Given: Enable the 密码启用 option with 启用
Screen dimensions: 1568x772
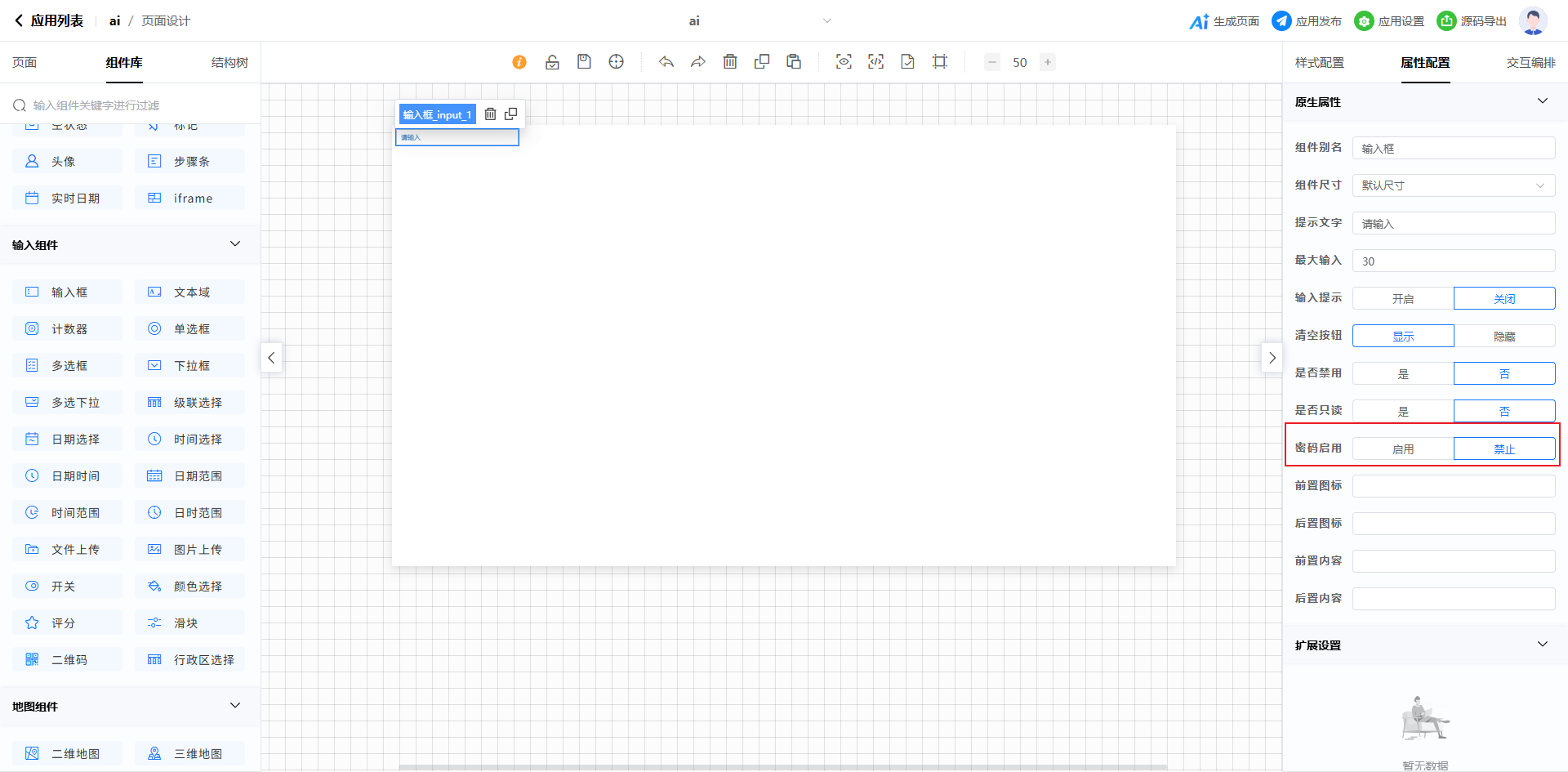Looking at the screenshot, I should [x=1403, y=448].
